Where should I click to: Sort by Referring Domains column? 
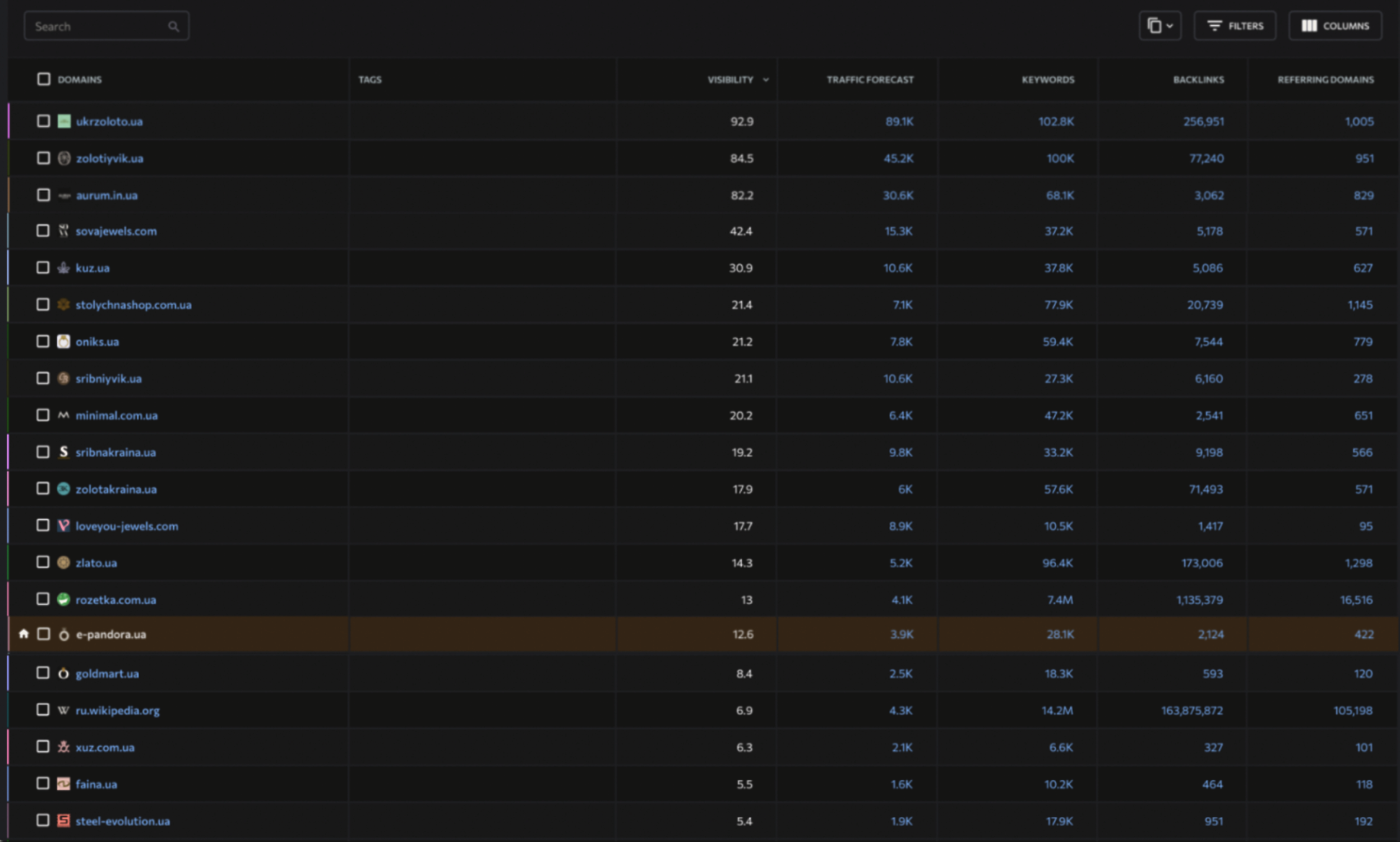click(x=1326, y=79)
